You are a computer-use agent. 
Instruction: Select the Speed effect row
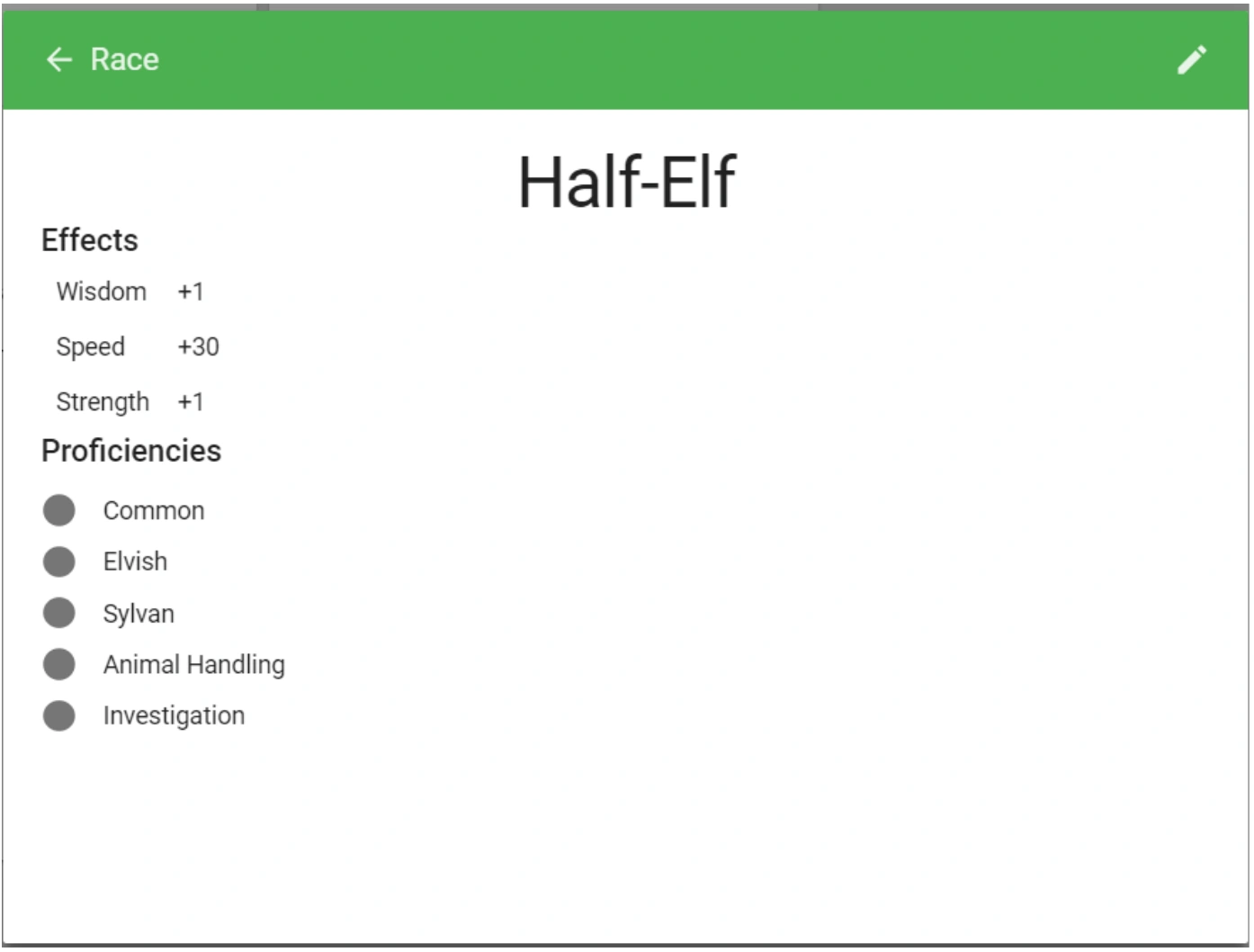point(138,347)
